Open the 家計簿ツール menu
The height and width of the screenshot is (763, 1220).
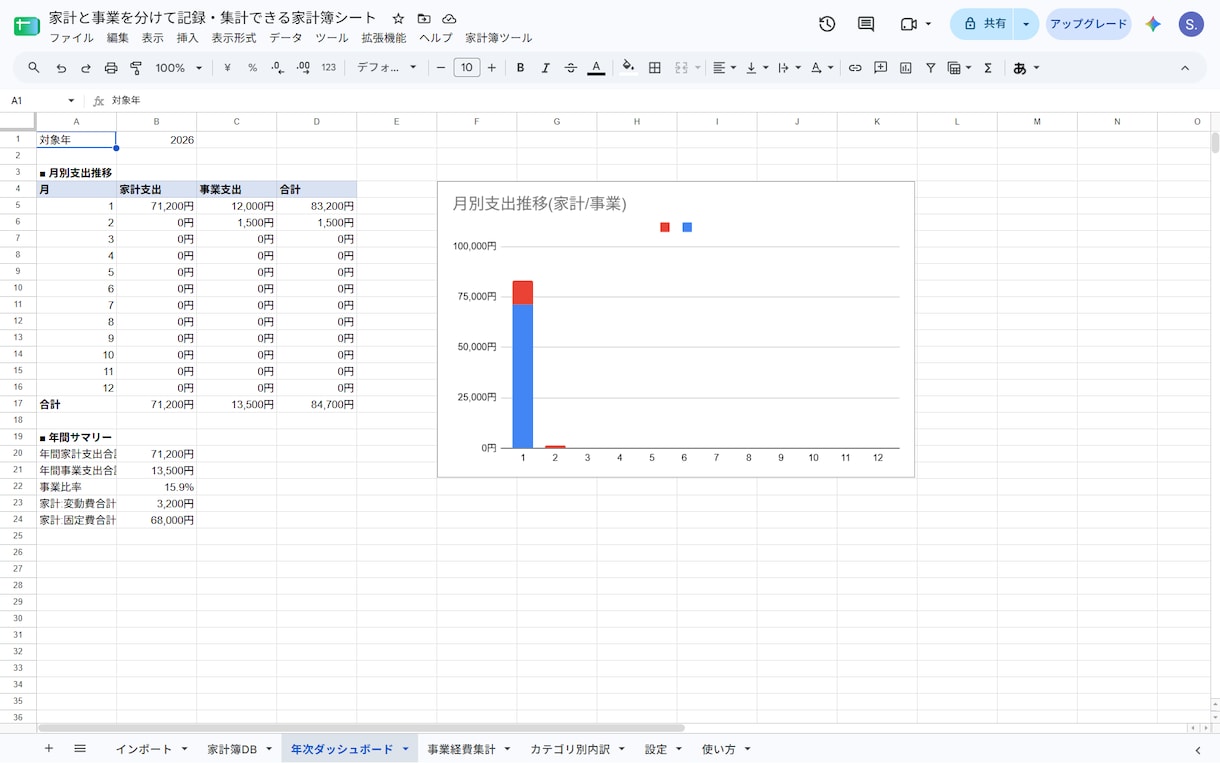(x=498, y=38)
